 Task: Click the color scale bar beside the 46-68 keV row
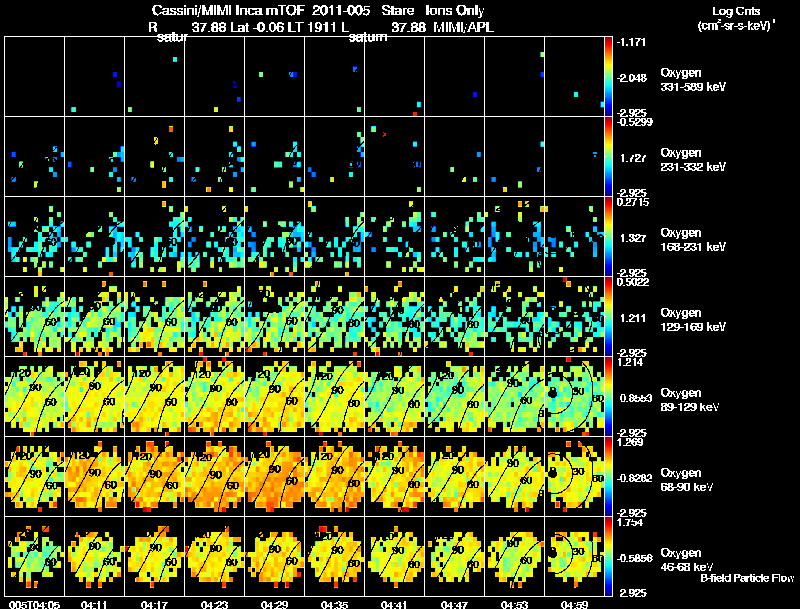(x=608, y=556)
